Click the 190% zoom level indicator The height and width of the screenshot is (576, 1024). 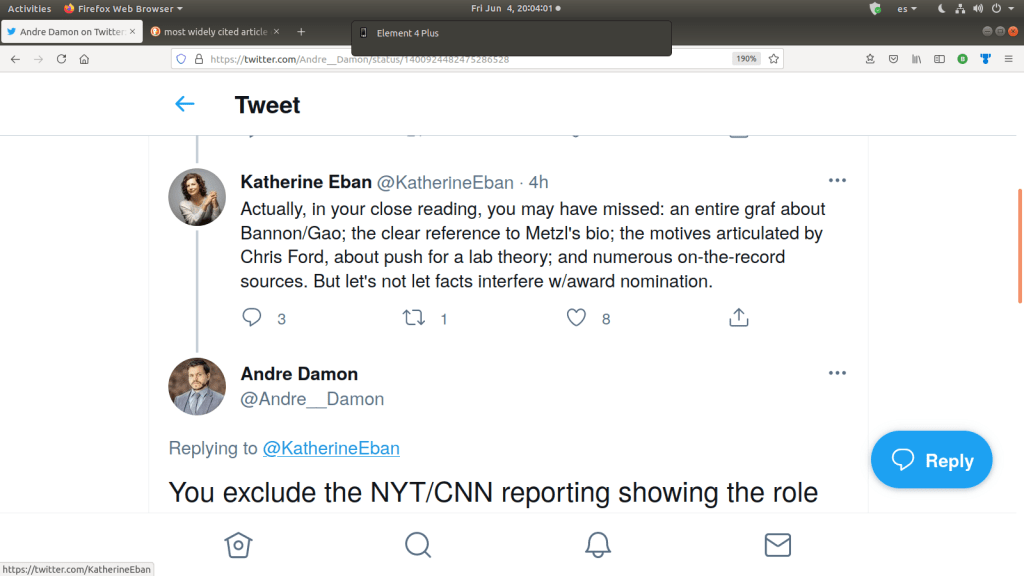point(746,59)
